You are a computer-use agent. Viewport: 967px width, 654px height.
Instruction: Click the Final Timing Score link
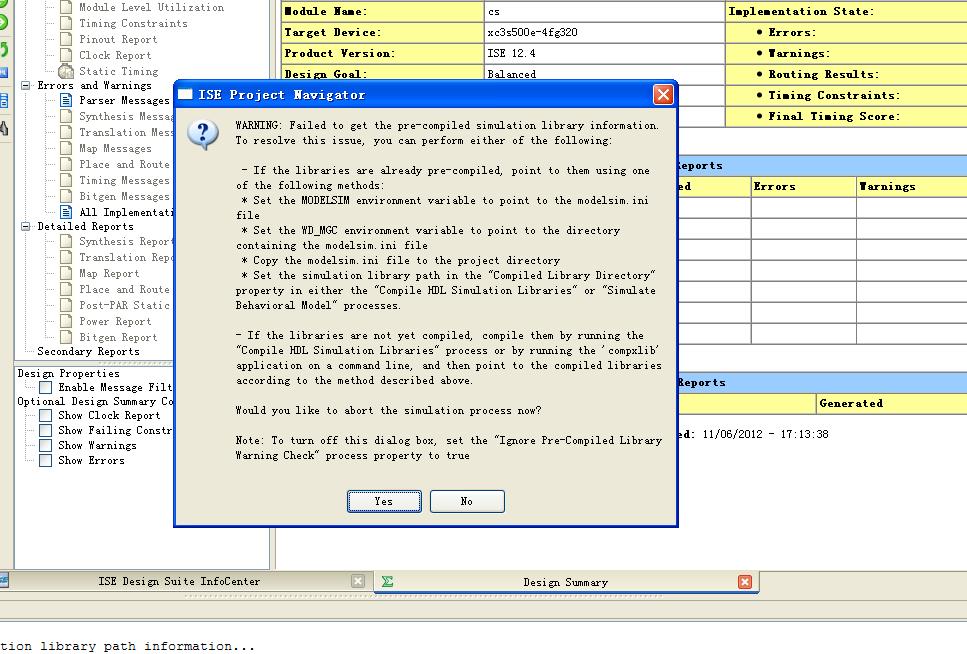(834, 116)
